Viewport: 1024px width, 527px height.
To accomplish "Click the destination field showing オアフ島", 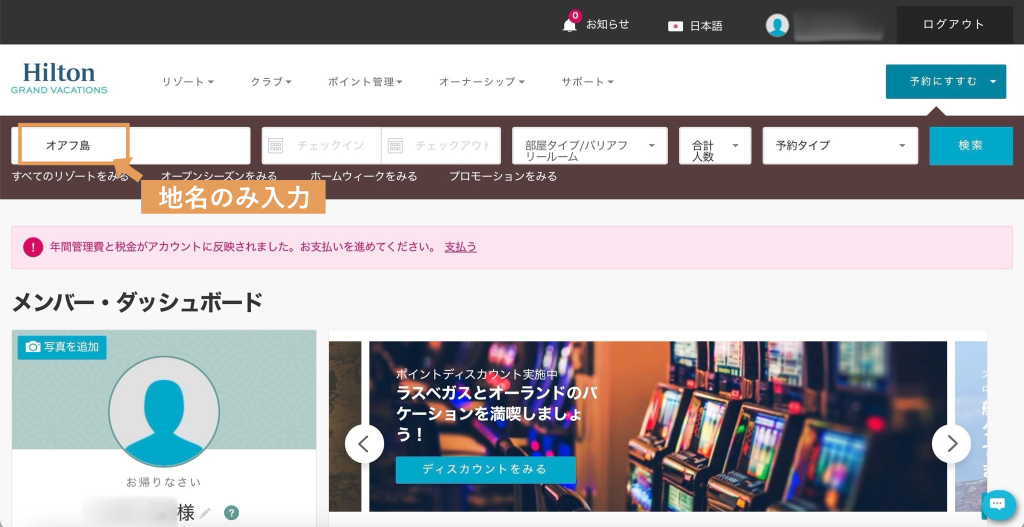I will click(x=130, y=146).
